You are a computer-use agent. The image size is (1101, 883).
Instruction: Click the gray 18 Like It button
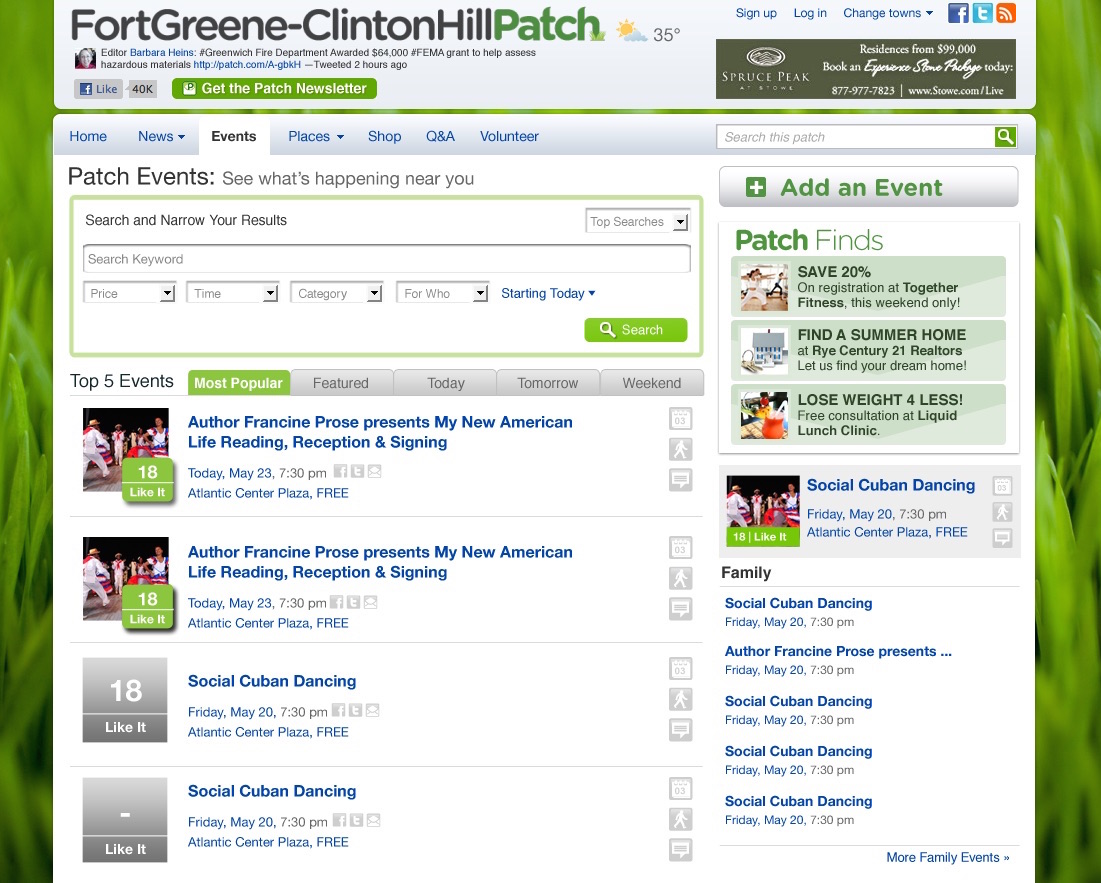125,700
